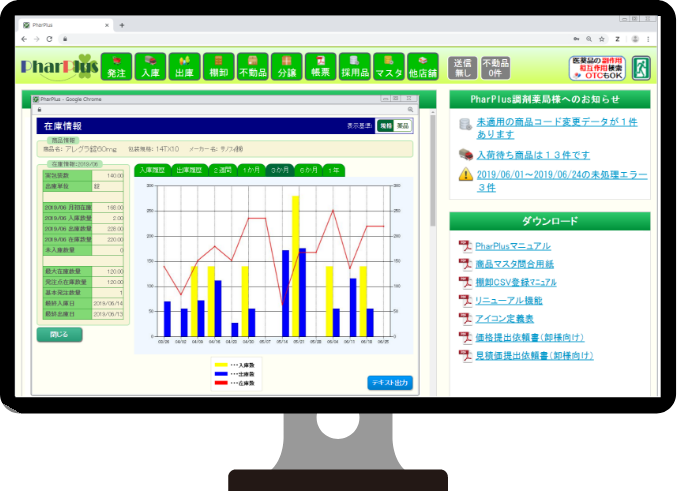Switch display basis to 規格
The image size is (677, 492).
pyautogui.click(x=385, y=126)
